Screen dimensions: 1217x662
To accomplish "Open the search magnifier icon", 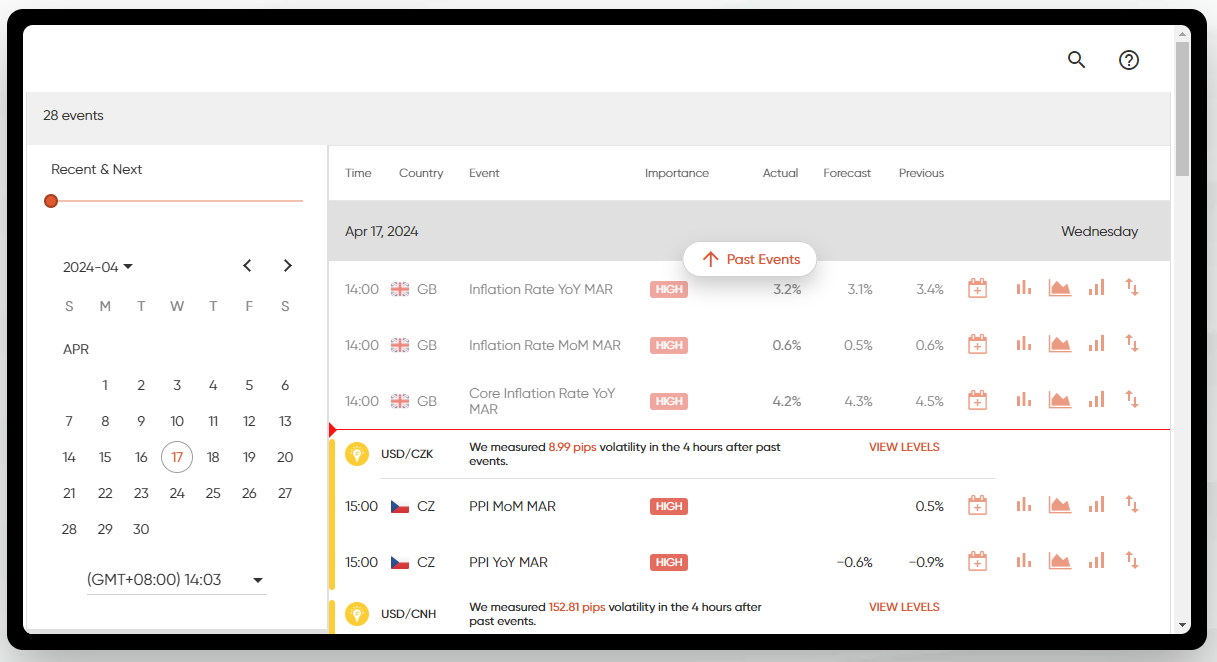I will pyautogui.click(x=1076, y=60).
